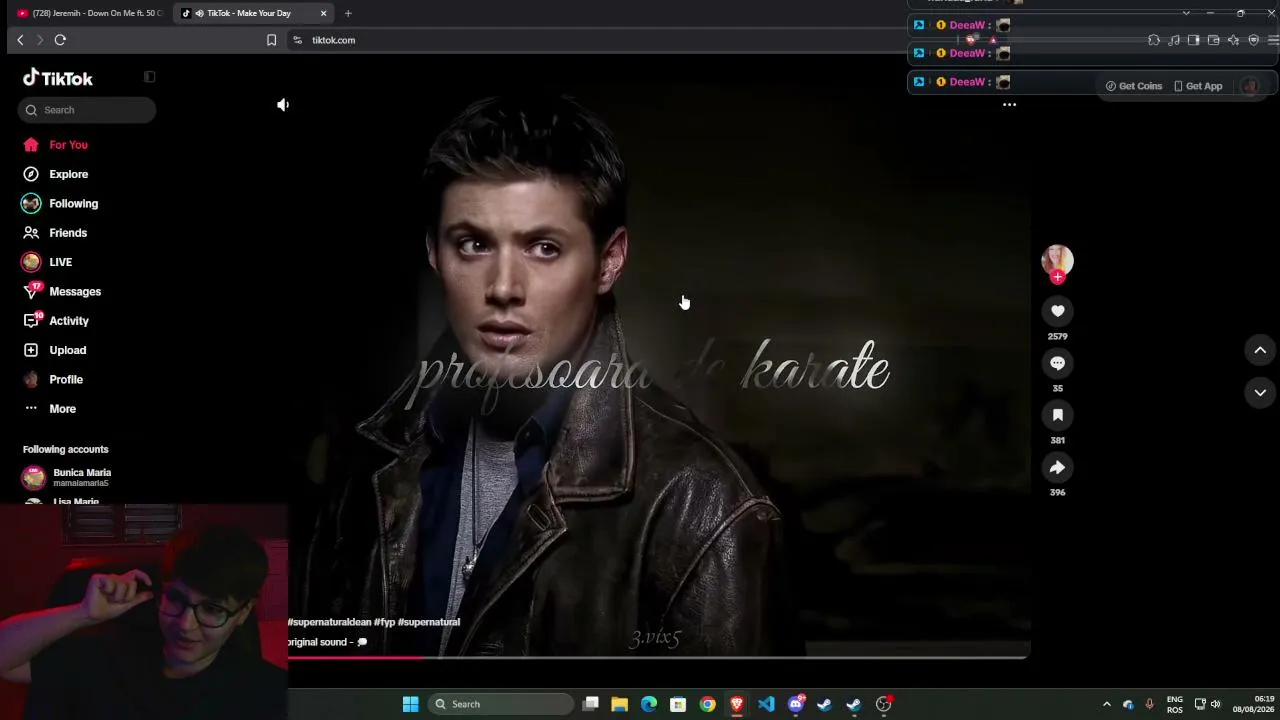The width and height of the screenshot is (1280, 720).
Task: Open the Windows Start menu
Action: [x=410, y=704]
